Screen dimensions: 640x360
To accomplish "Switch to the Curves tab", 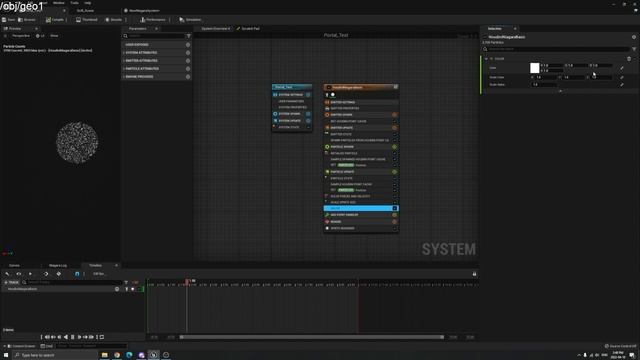I will pyautogui.click(x=14, y=266).
